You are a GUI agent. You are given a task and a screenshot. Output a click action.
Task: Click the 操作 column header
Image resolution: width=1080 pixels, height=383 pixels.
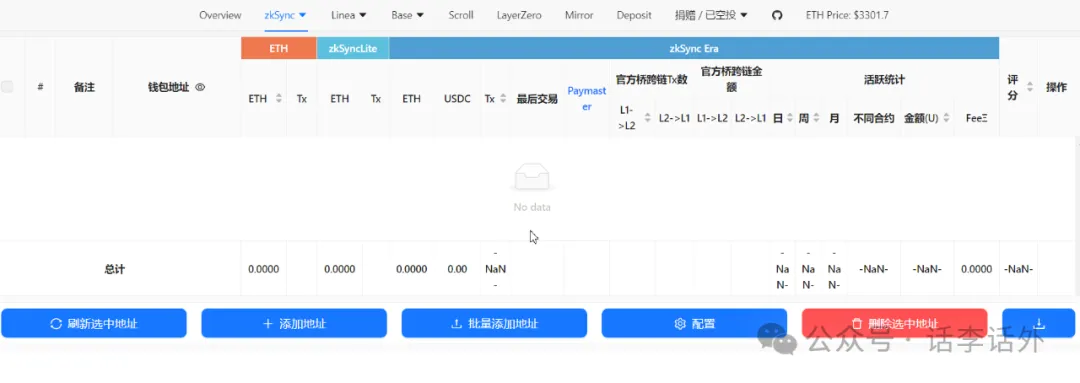point(1057,87)
